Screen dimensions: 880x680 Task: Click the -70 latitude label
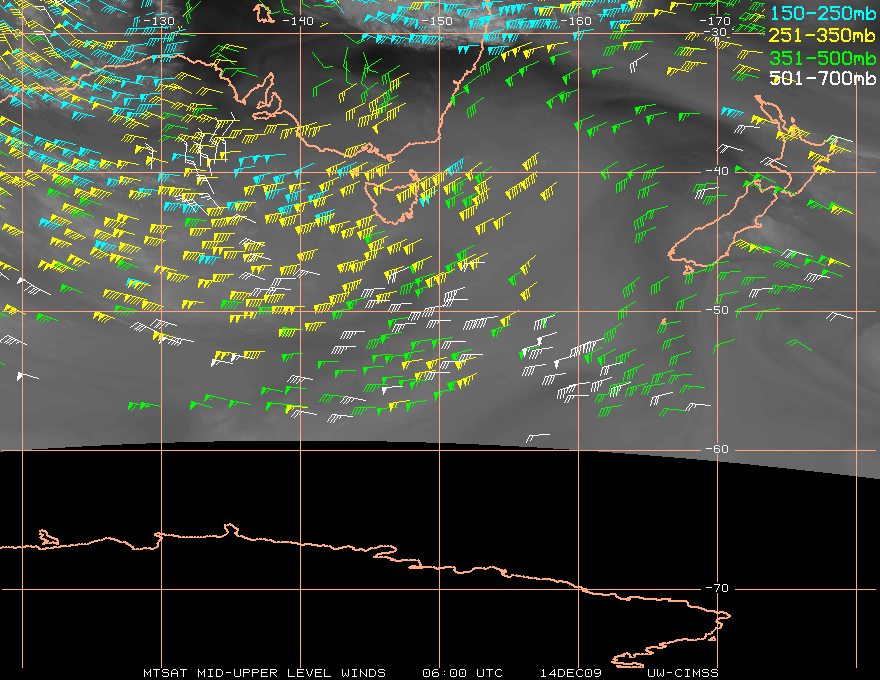pyautogui.click(x=716, y=588)
